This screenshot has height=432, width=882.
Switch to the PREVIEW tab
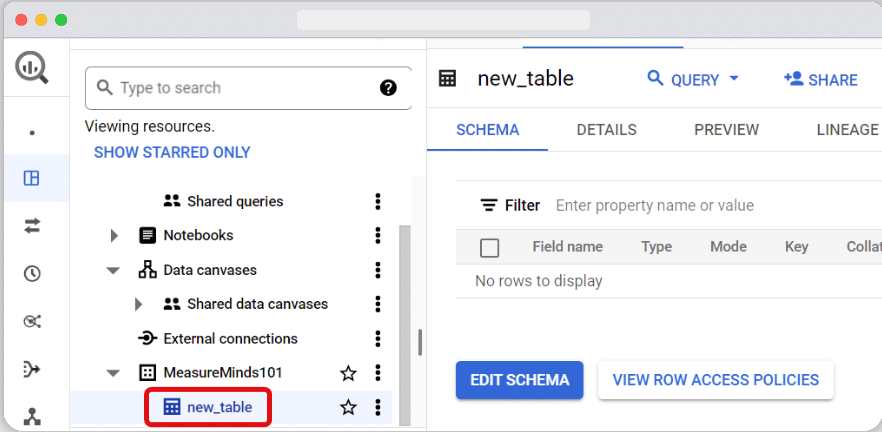pyautogui.click(x=726, y=130)
